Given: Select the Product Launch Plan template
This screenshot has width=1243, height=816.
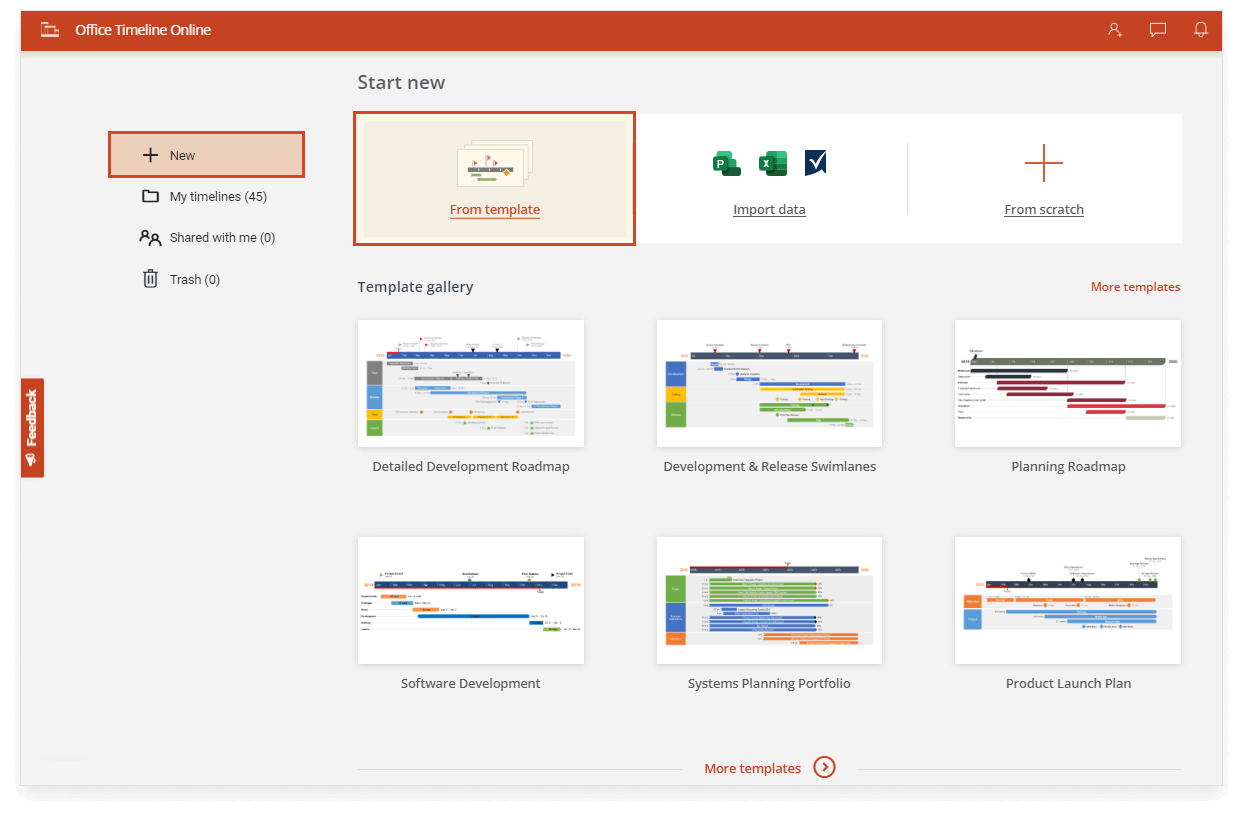Looking at the screenshot, I should (1067, 600).
